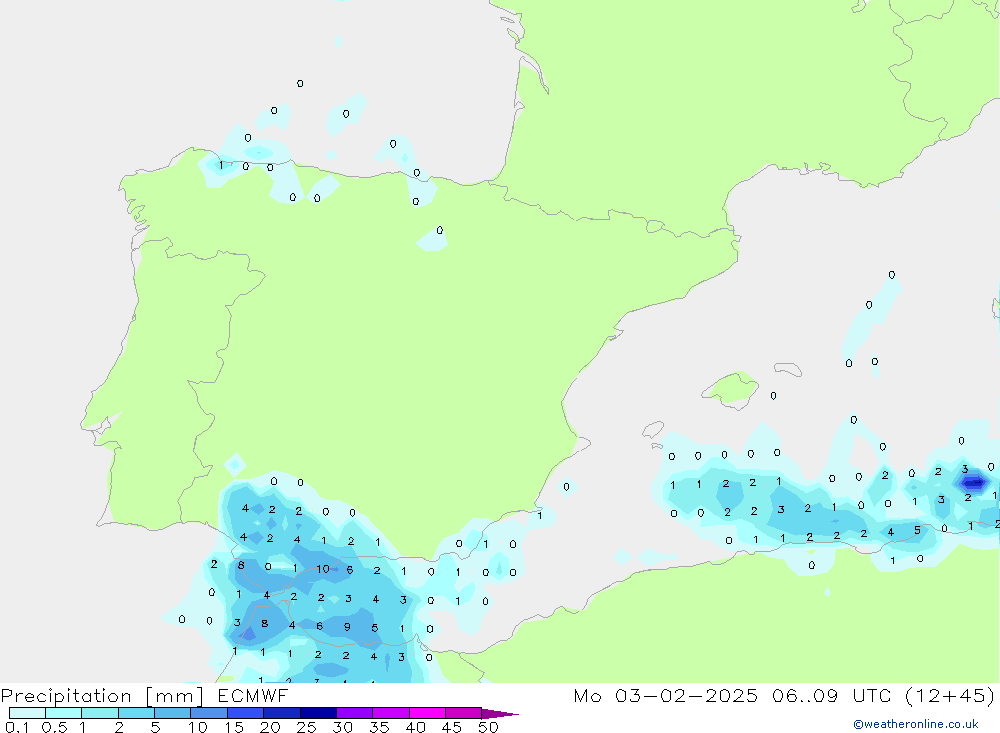Click the 30 to 35 mm purple swatch
Image resolution: width=1000 pixels, height=733 pixels.
coord(354,713)
